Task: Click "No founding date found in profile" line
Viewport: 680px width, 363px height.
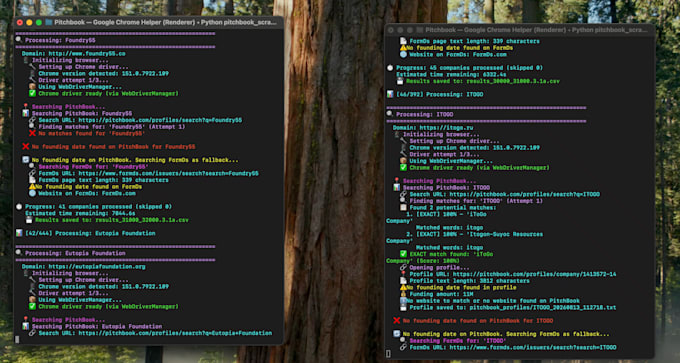Action: tap(461, 288)
